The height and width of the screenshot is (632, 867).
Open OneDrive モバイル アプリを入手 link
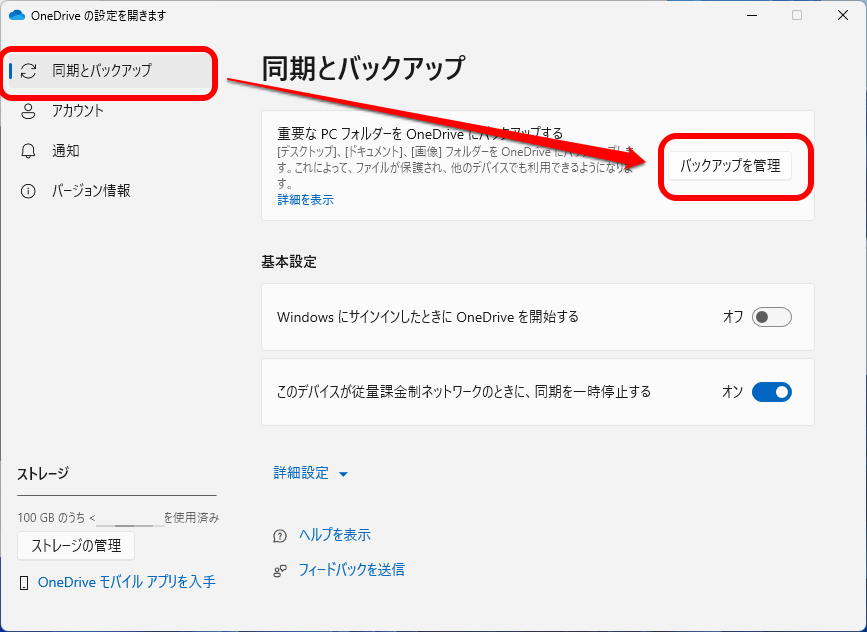[127, 582]
